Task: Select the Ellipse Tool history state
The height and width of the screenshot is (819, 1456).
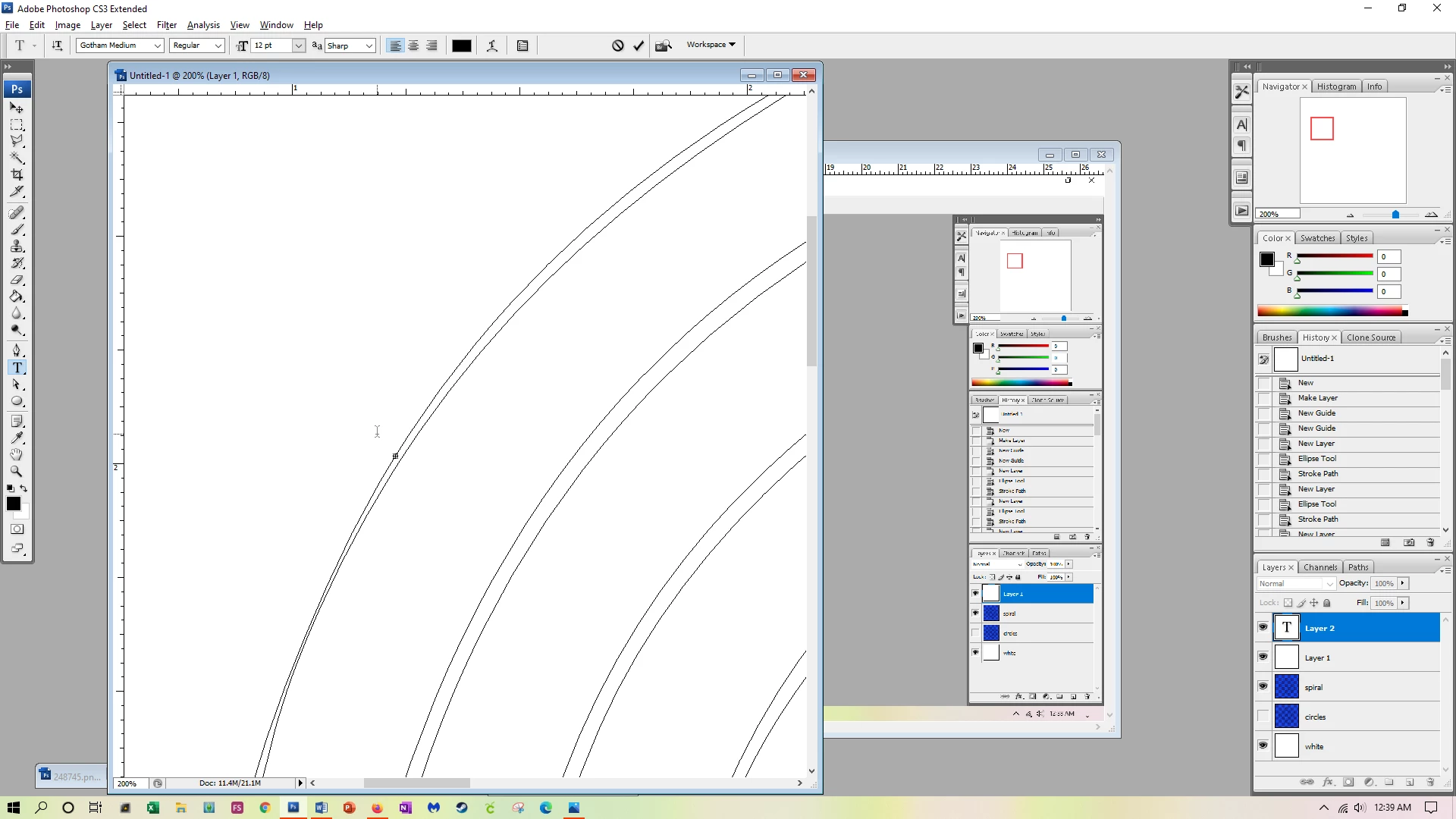Action: point(1316,458)
